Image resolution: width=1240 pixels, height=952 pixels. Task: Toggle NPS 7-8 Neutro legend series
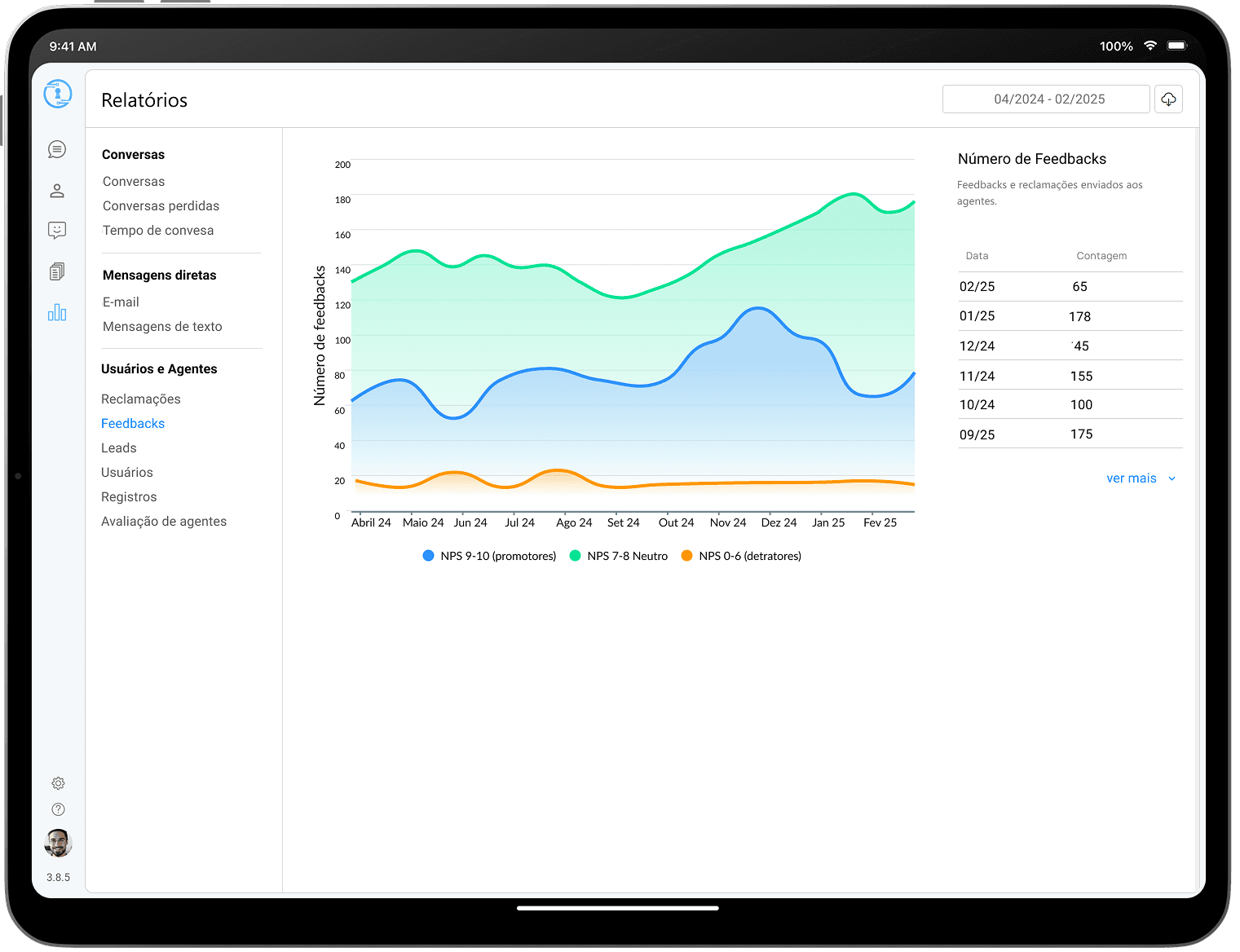click(619, 556)
